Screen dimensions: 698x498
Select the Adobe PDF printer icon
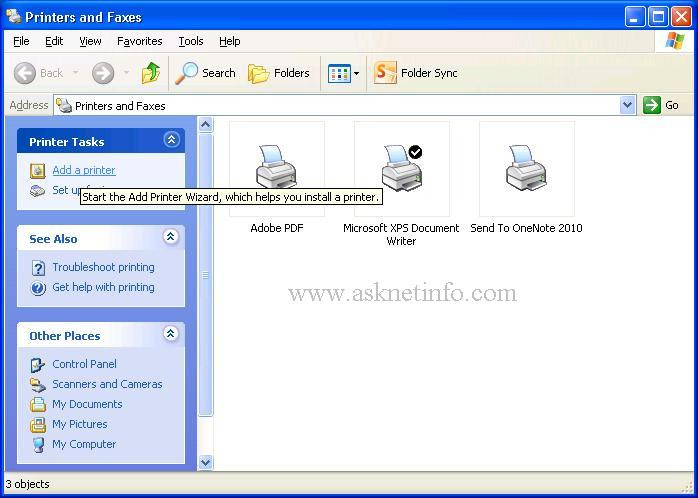[x=276, y=167]
